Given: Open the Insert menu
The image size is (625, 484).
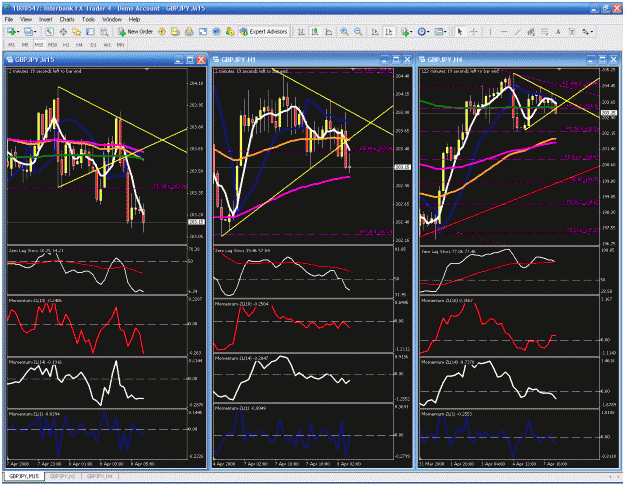Looking at the screenshot, I should coord(45,19).
